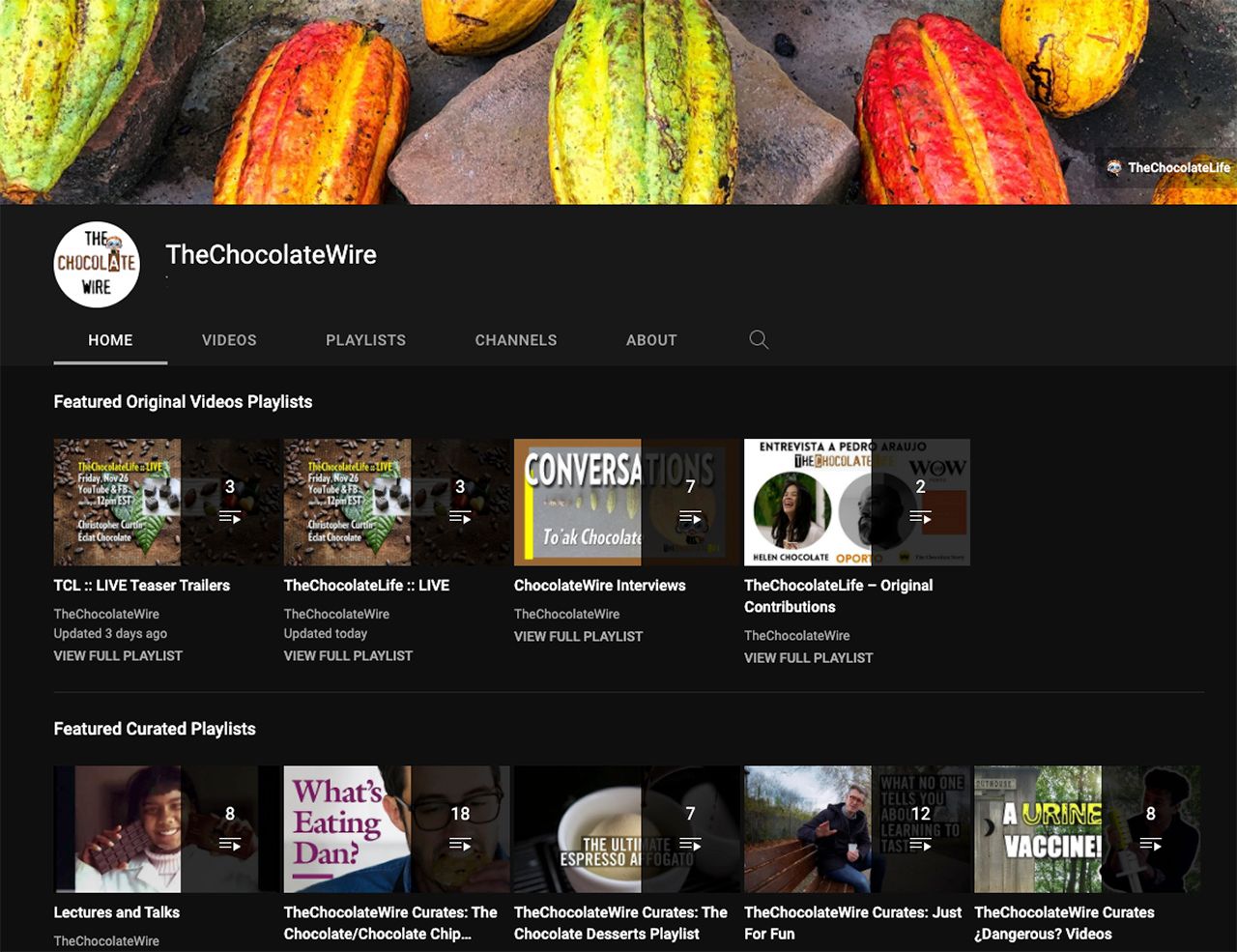Click playlist icon on ChocolateWire Interviews thumbnail

click(x=690, y=517)
